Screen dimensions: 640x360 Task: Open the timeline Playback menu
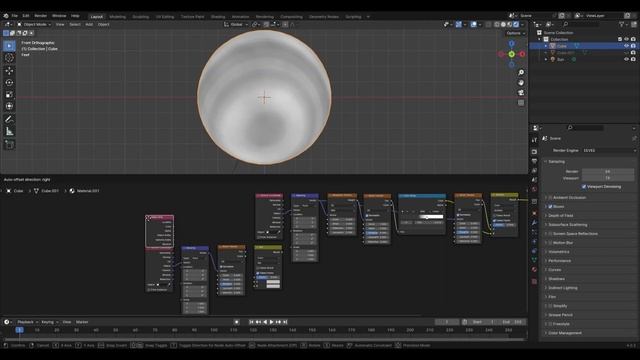coord(27,322)
